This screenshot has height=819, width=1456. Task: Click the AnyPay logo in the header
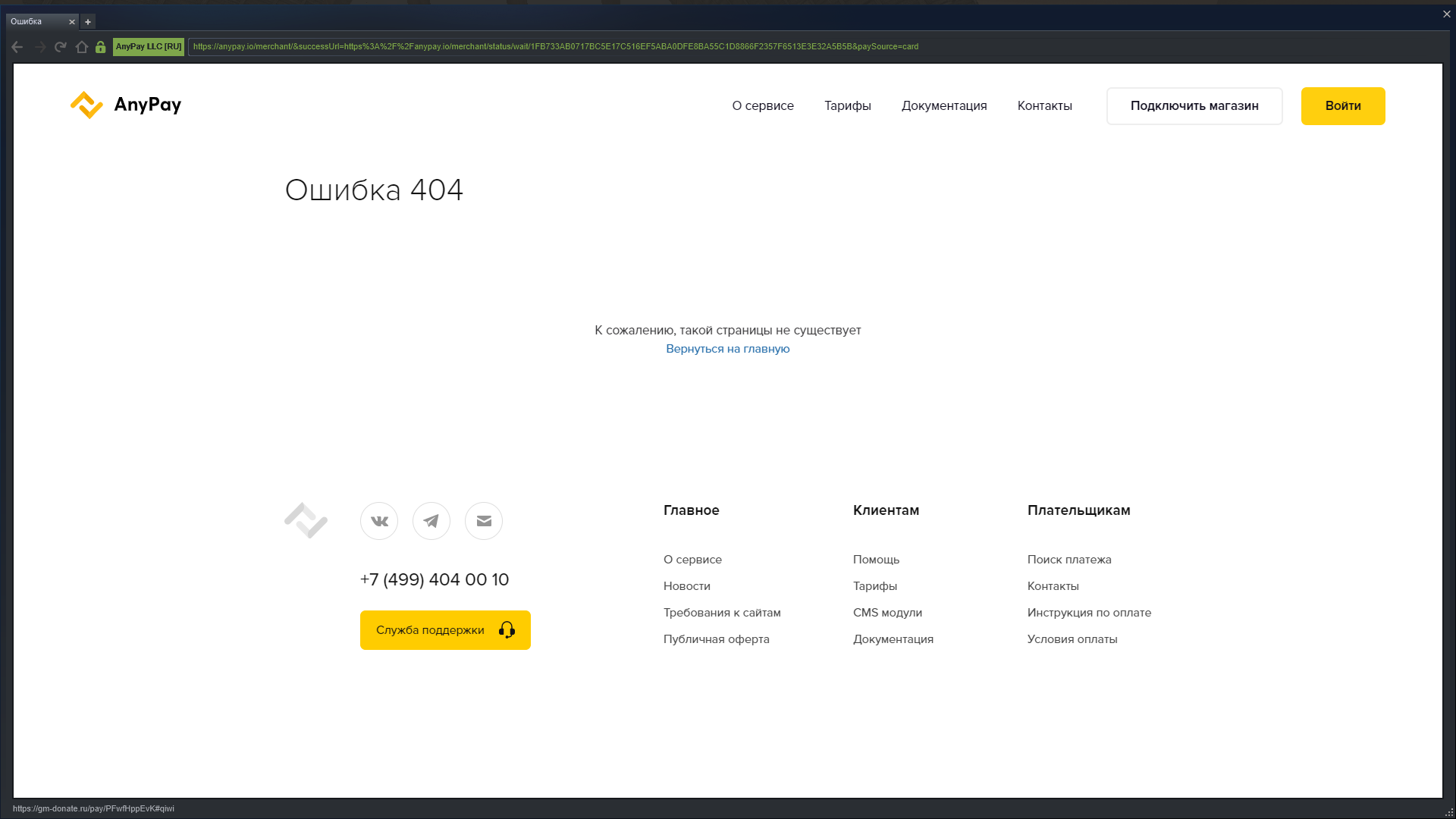point(126,105)
